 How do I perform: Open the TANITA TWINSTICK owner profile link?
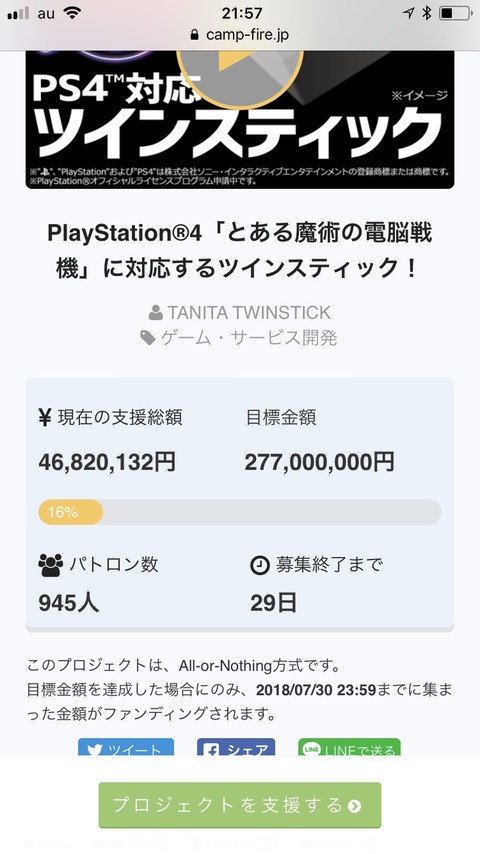point(249,313)
